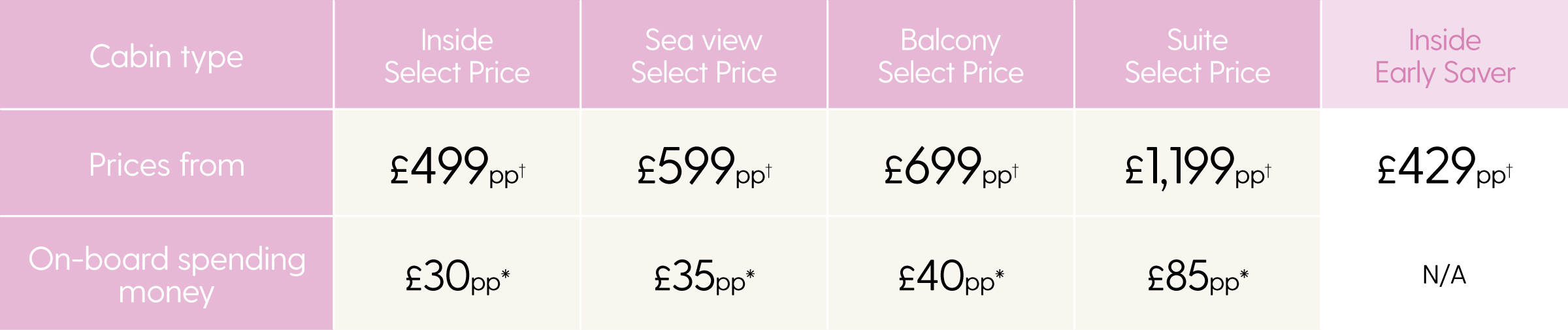This screenshot has width=1568, height=330.
Task: Select the Suite Select Price header
Action: [1198, 54]
